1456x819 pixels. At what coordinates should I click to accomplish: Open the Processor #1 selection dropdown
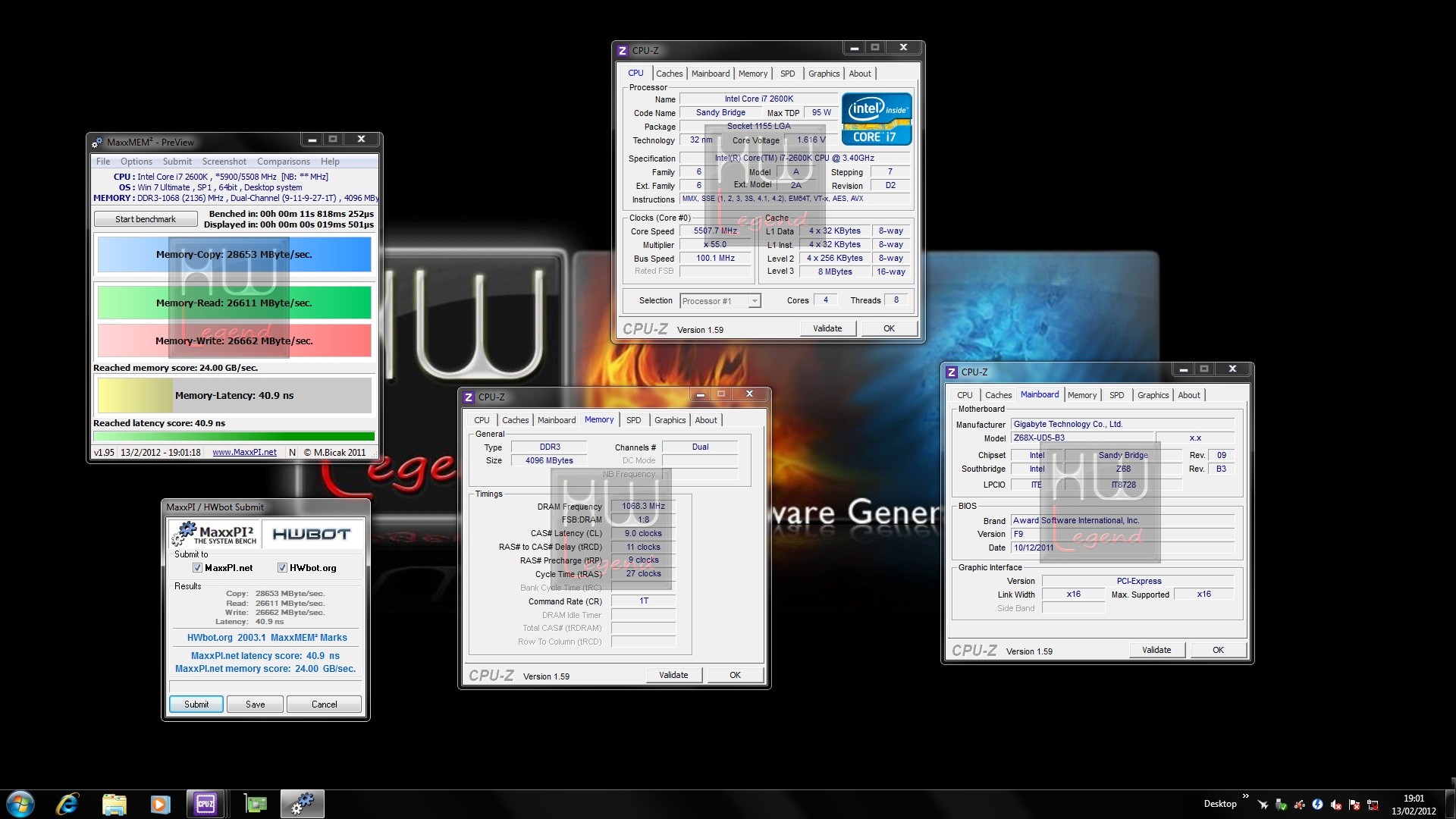(720, 301)
